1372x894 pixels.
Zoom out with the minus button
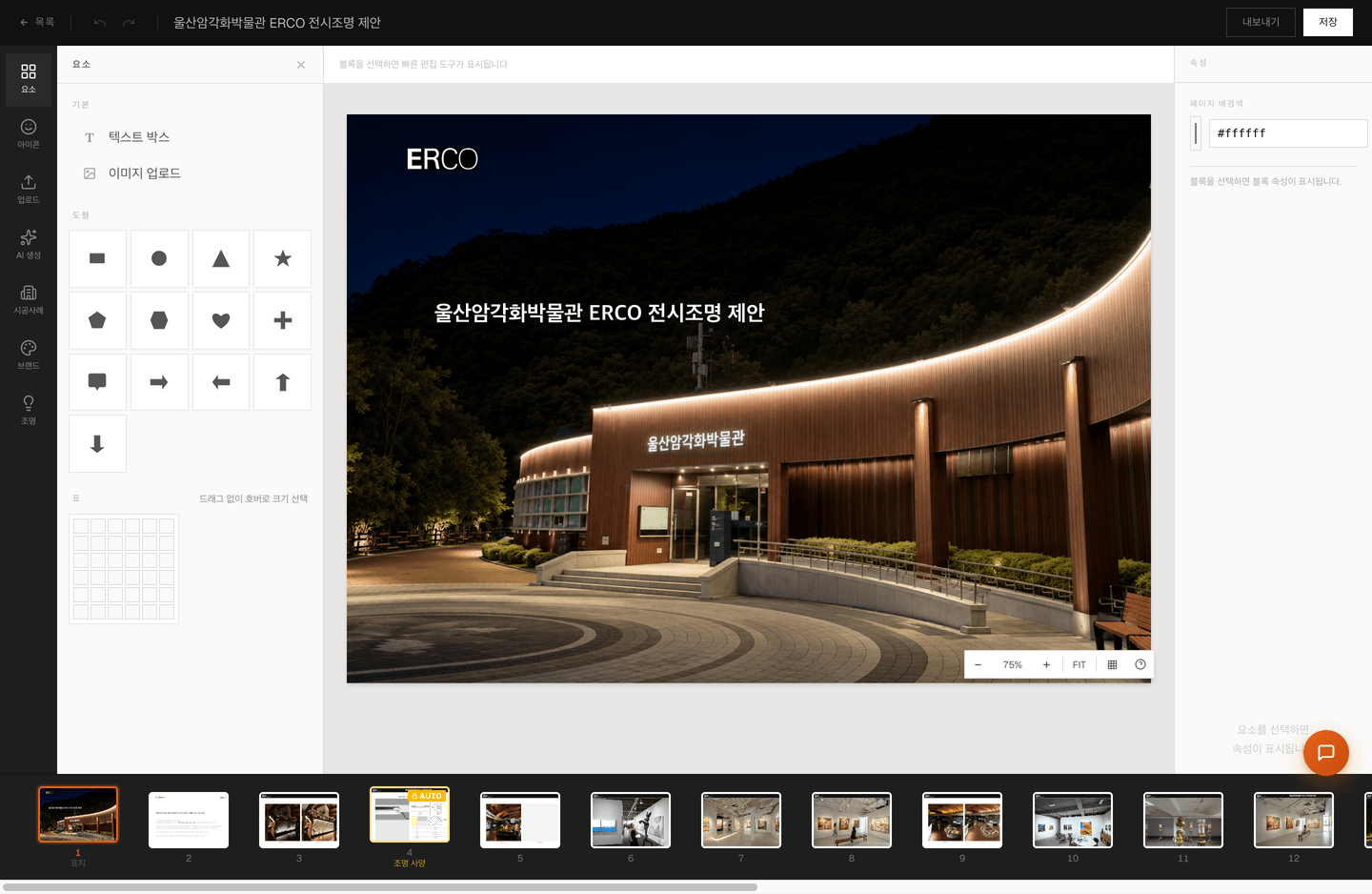(978, 664)
